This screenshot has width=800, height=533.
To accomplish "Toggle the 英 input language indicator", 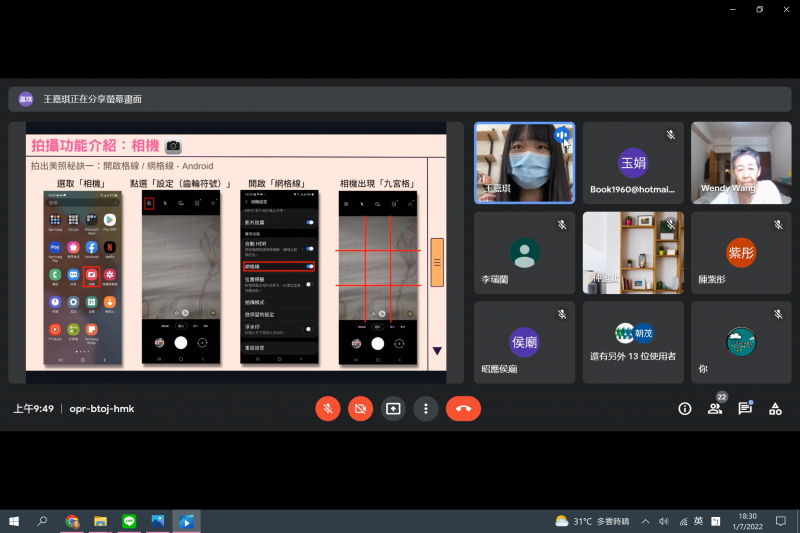I will tap(698, 521).
